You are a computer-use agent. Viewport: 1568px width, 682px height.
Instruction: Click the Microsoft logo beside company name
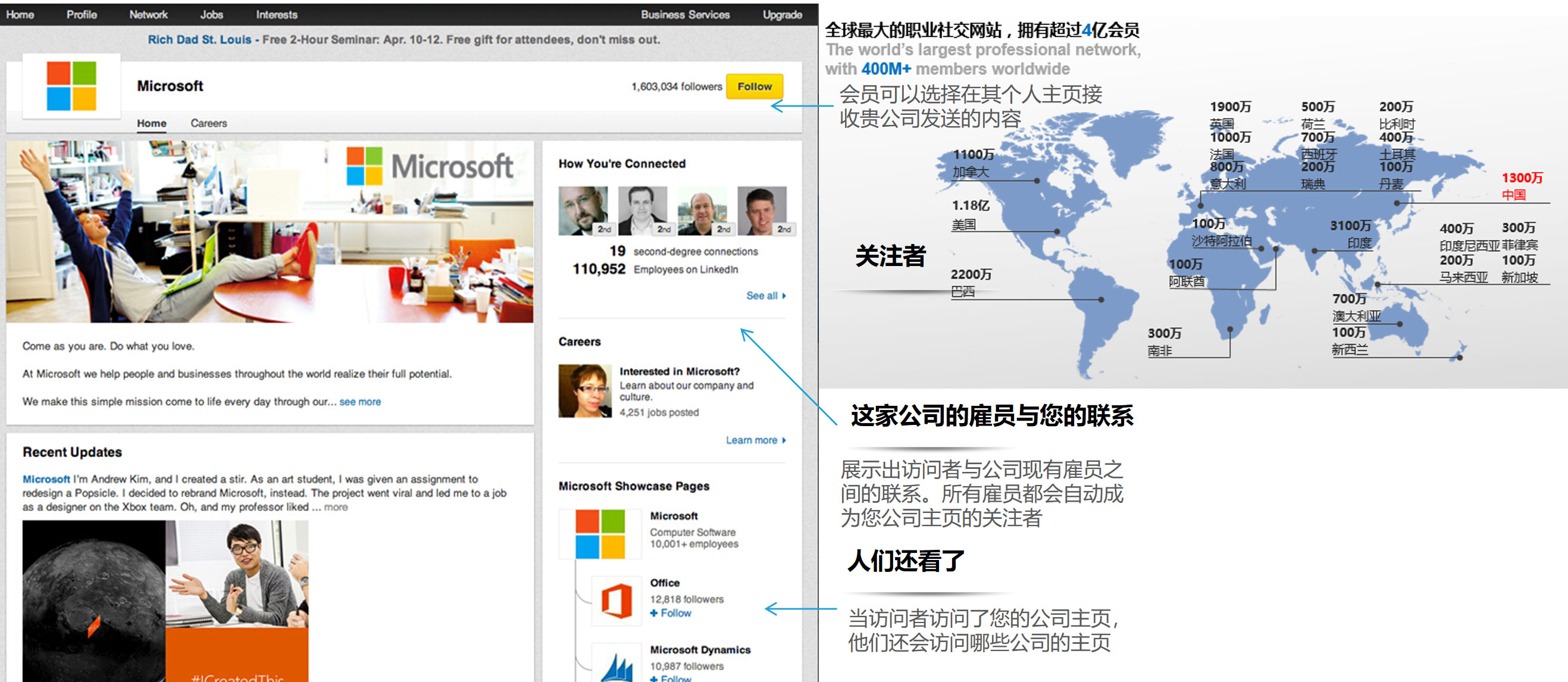pyautogui.click(x=71, y=86)
